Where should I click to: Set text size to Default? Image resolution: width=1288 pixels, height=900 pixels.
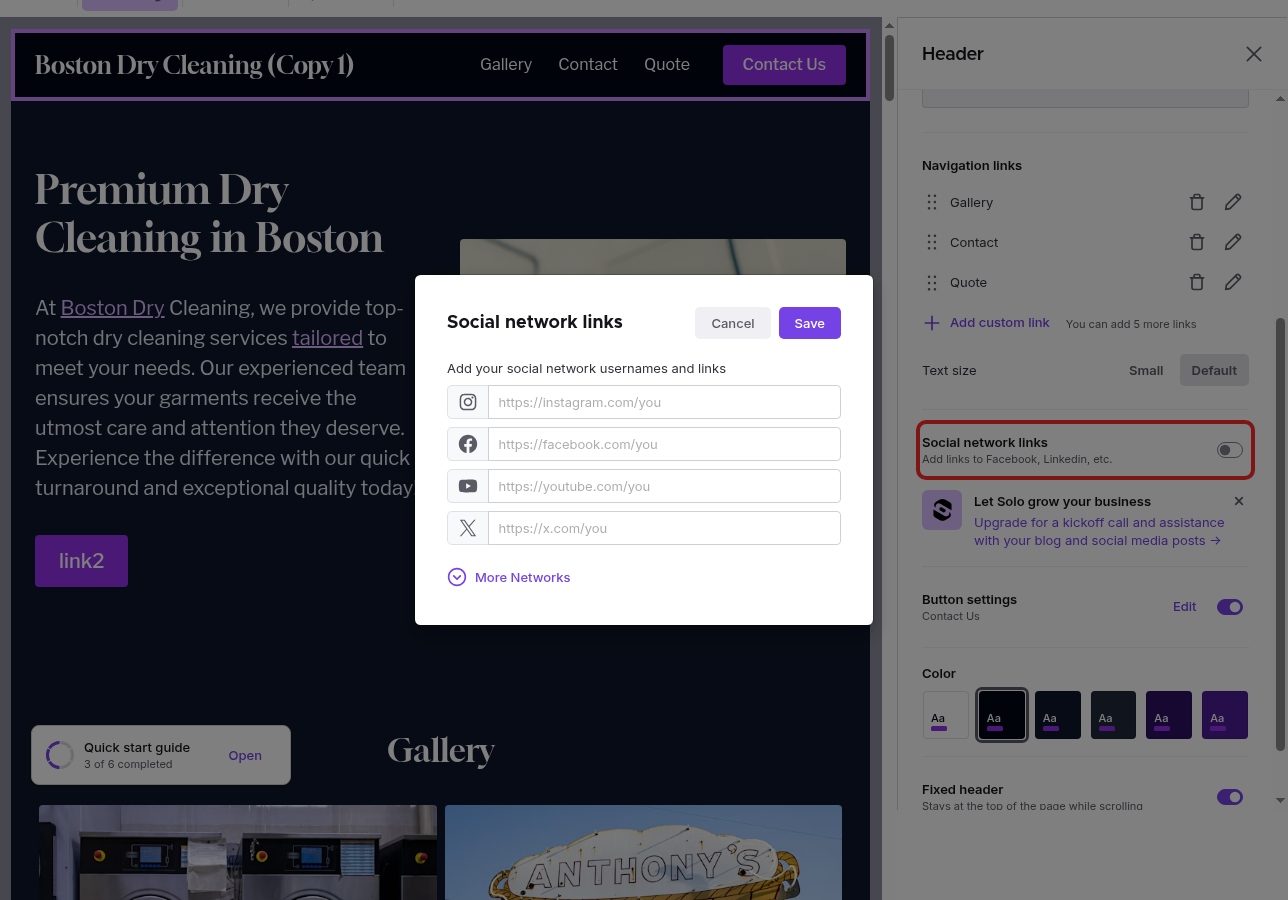pos(1214,370)
